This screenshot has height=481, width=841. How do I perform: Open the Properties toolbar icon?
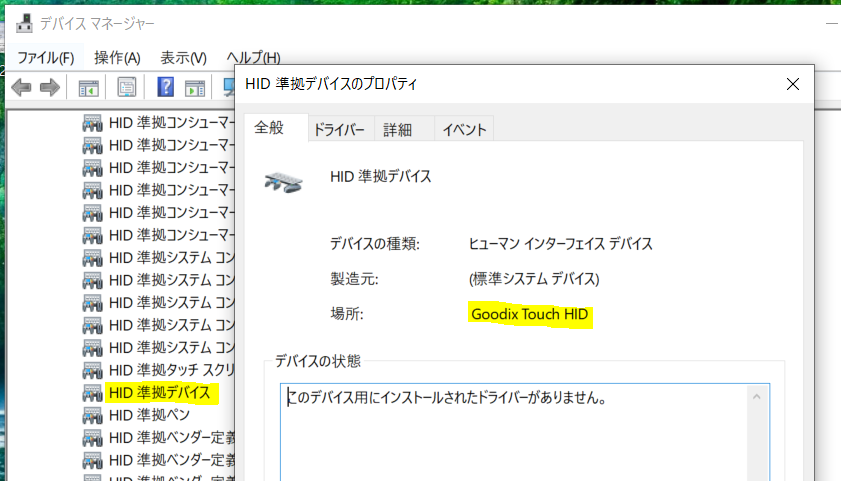127,87
